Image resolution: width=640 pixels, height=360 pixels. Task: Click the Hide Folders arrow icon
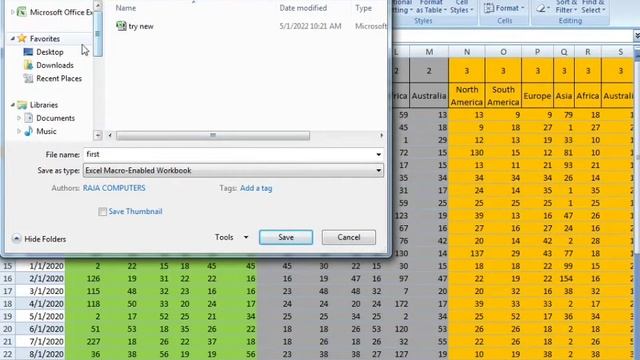[16, 239]
